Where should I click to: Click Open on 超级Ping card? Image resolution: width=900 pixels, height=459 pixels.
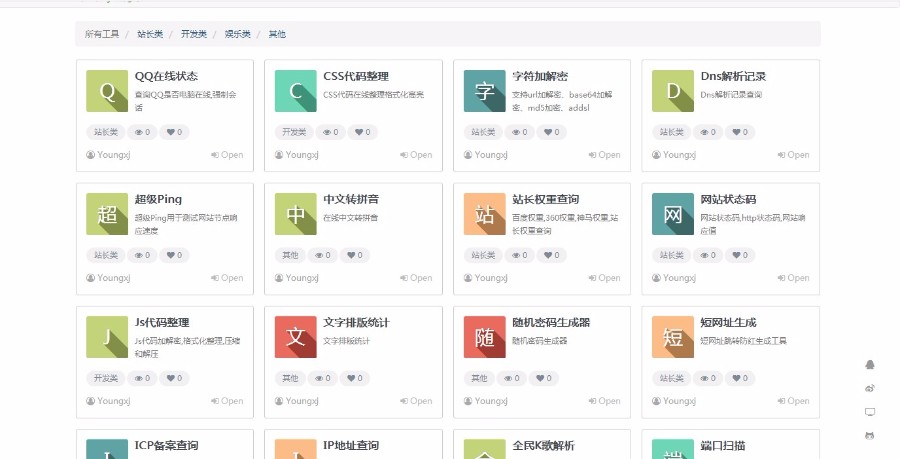click(x=227, y=278)
